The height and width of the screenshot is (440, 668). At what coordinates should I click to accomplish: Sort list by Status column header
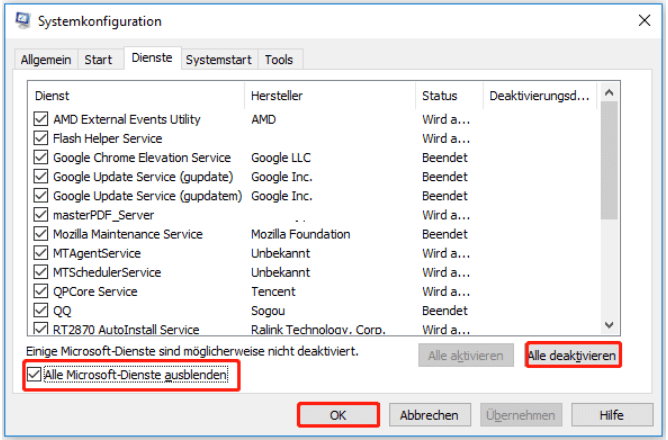[440, 96]
